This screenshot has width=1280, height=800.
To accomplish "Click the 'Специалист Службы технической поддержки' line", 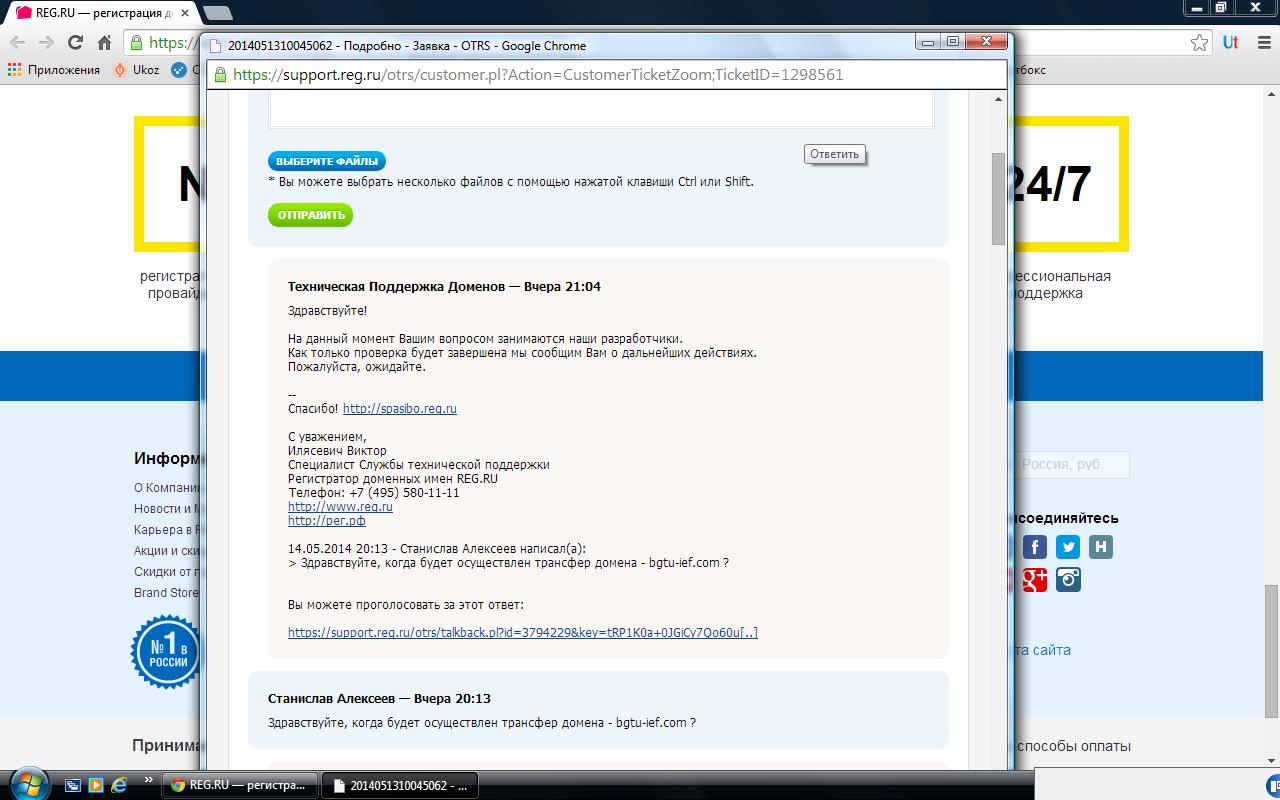I will click(419, 465).
